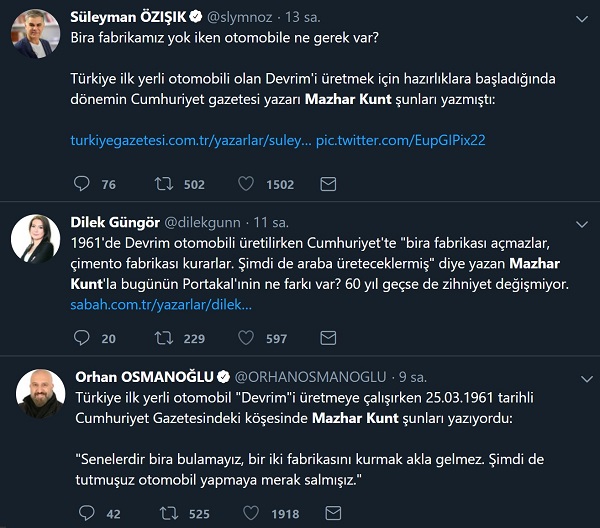Send Orhan OSMANOĞLU's tweet via message
600x528 pixels.
point(327,514)
